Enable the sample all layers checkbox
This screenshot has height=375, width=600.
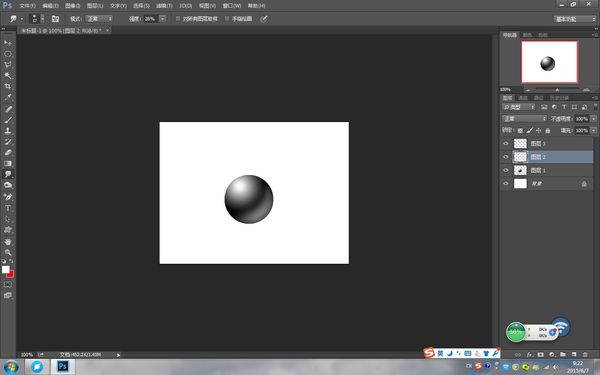point(178,18)
